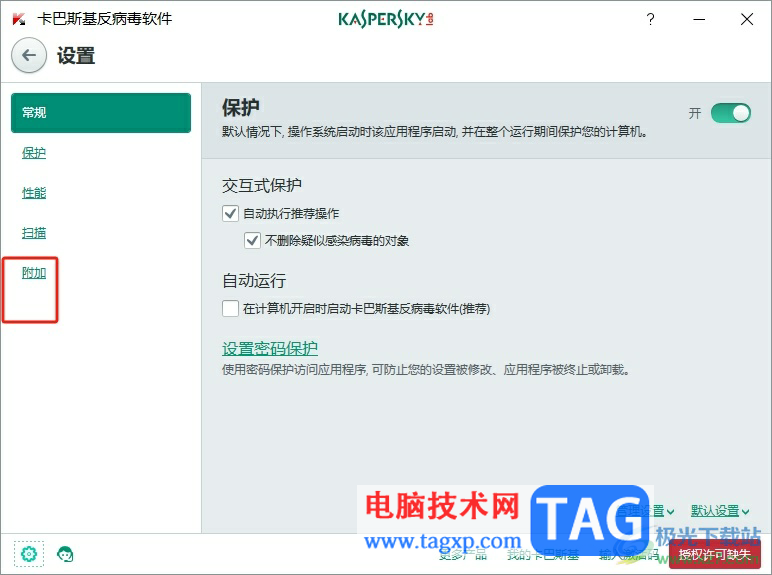Viewport: 772px width, 575px height.
Task: Uncheck 不删除疑似感染病毒的对象 checkbox
Action: pyautogui.click(x=252, y=241)
